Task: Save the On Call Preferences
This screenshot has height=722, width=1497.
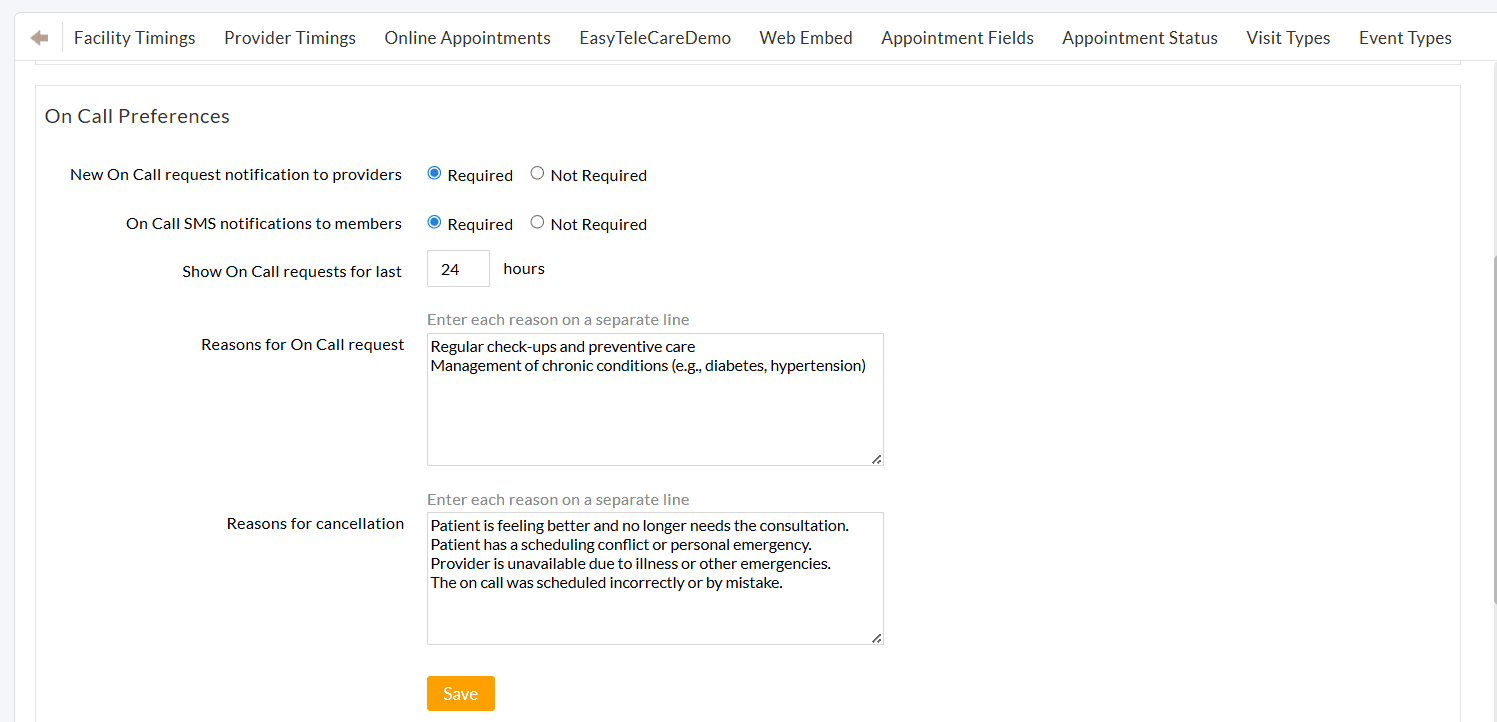Action: click(460, 693)
